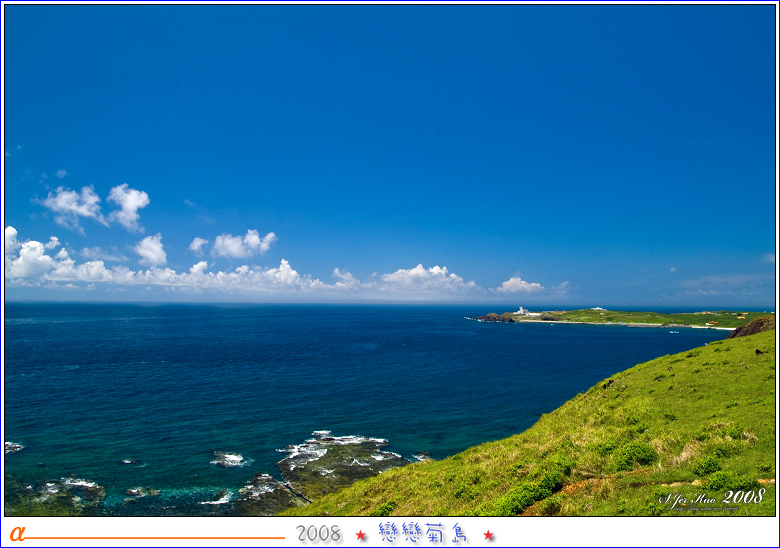Click the orange horizontal line in caption bar
Image resolution: width=780 pixels, height=548 pixels.
tap(155, 538)
